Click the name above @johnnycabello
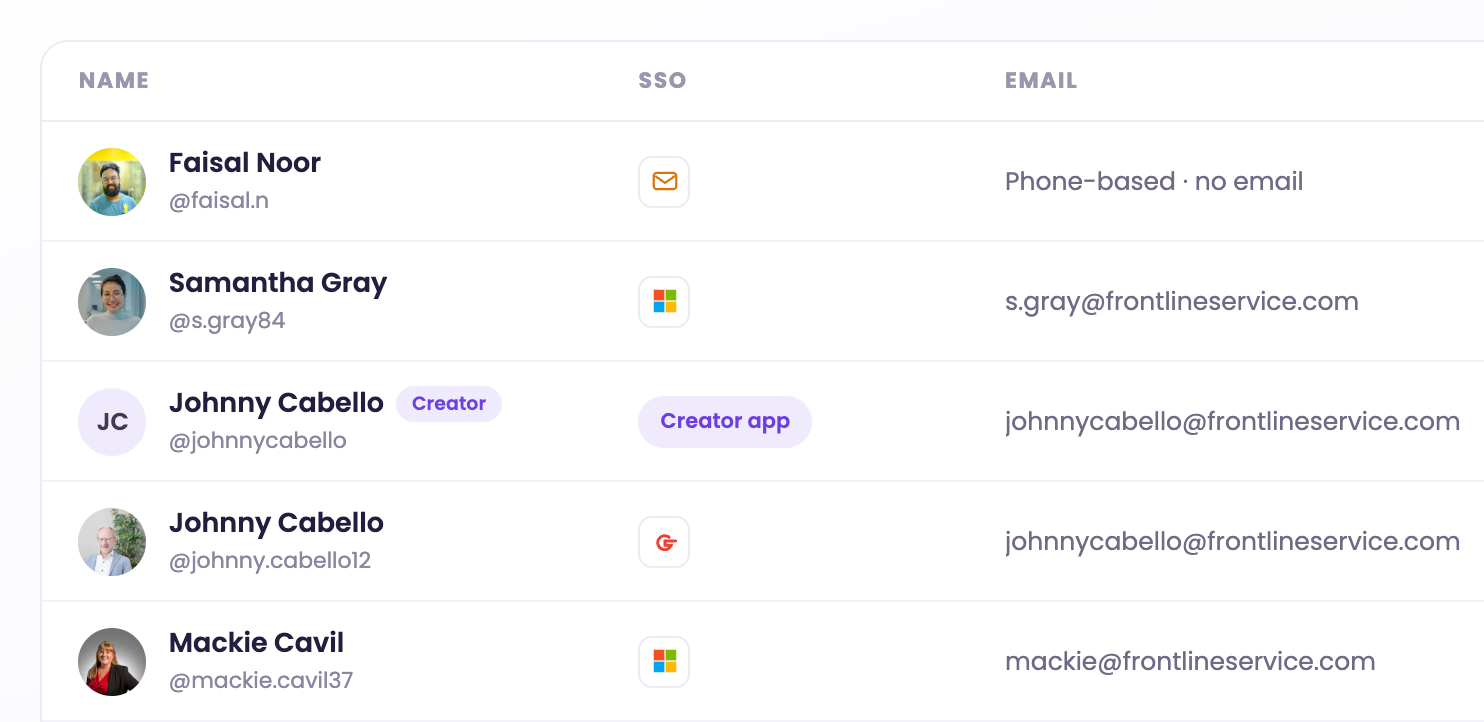This screenshot has height=722, width=1484. (276, 403)
